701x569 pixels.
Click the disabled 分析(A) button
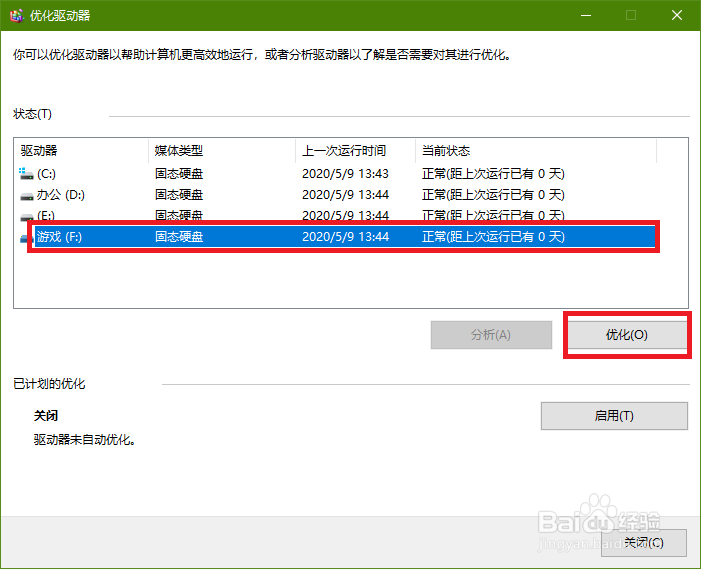pyautogui.click(x=491, y=335)
